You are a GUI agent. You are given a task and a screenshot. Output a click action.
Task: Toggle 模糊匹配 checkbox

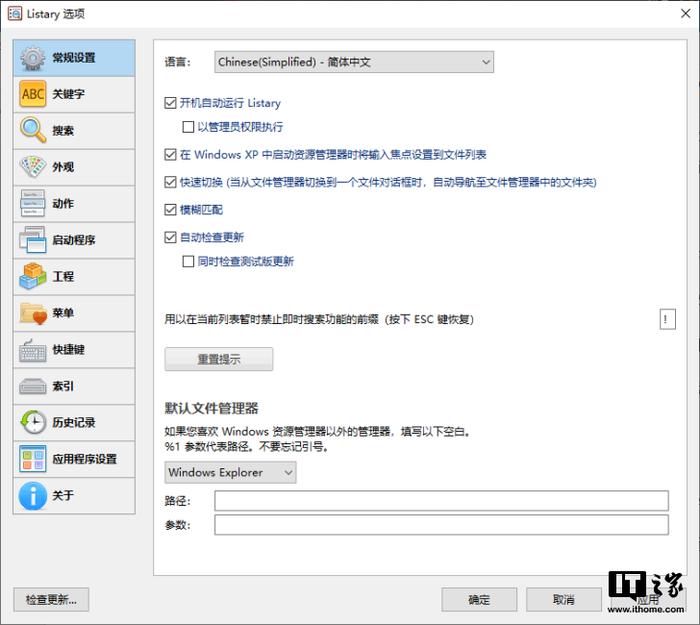[170, 210]
